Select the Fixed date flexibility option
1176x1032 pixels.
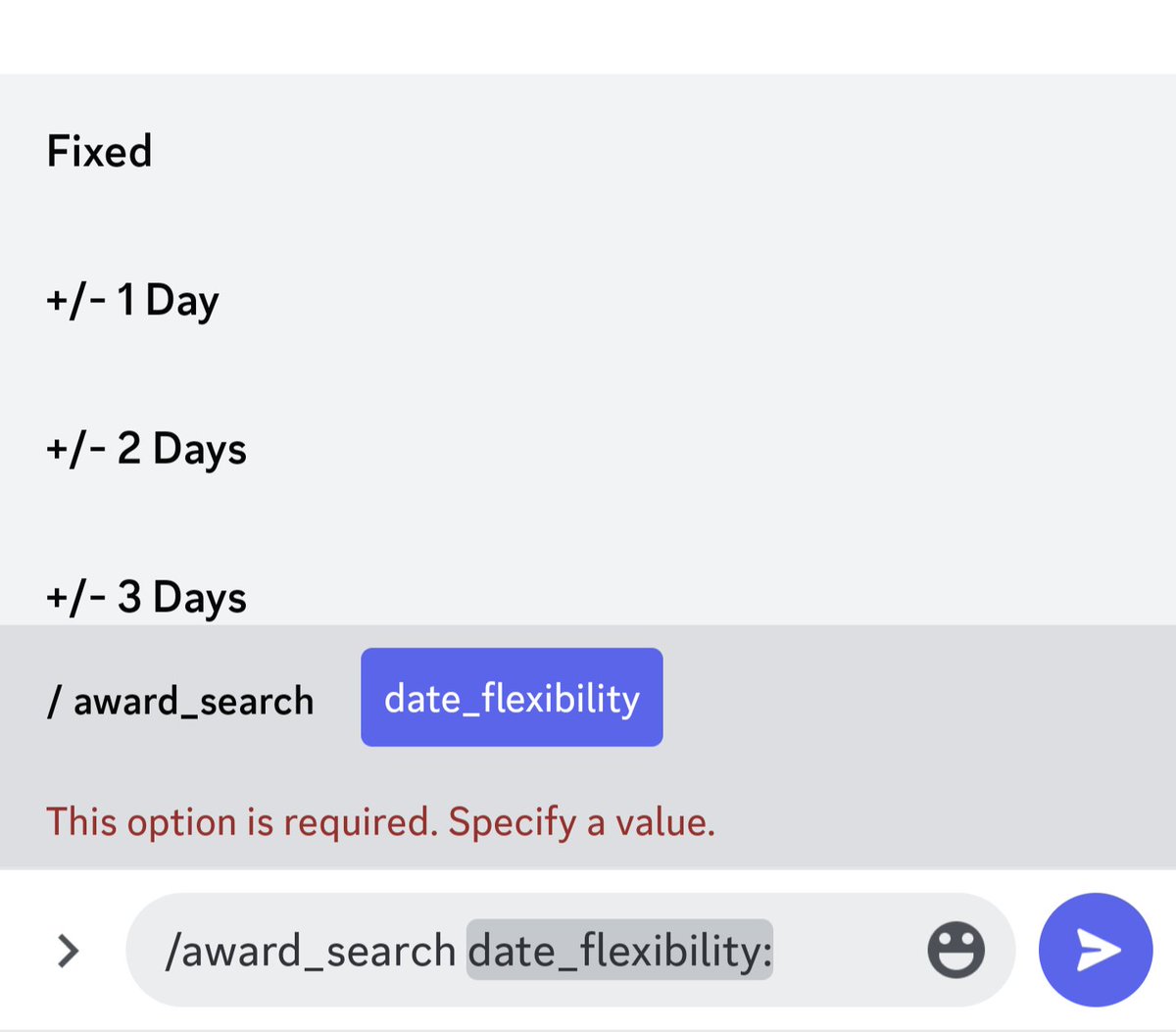tap(588, 151)
